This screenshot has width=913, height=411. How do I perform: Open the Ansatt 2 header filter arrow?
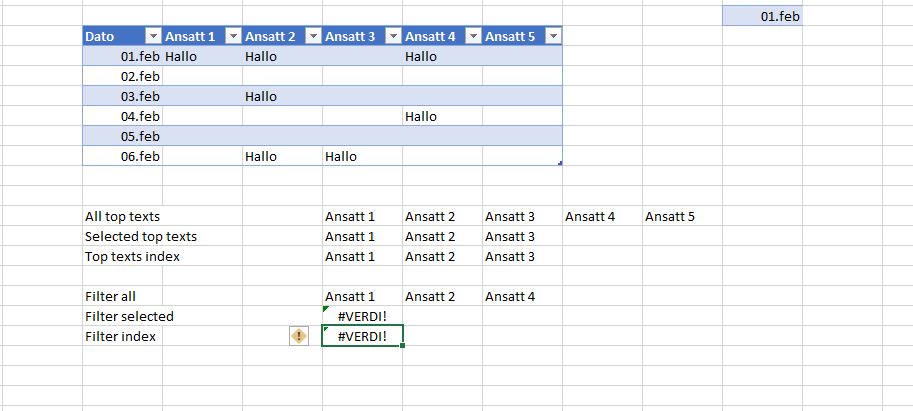point(312,36)
